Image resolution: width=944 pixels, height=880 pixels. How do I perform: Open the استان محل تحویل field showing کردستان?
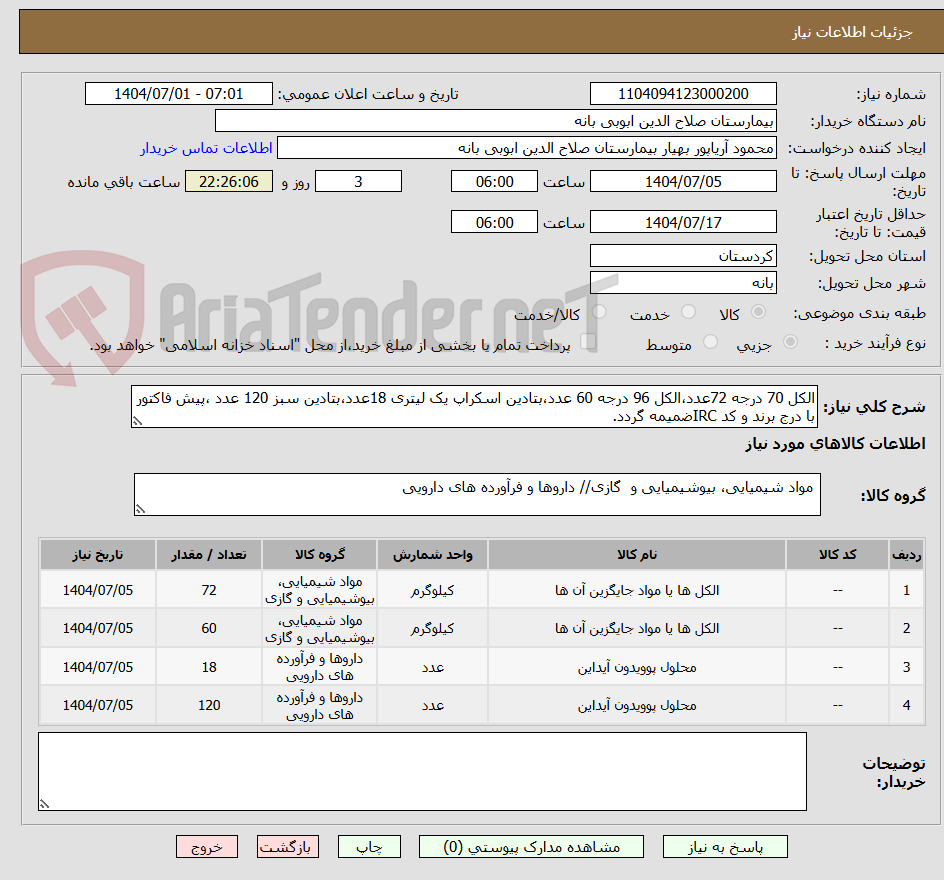tap(683, 255)
